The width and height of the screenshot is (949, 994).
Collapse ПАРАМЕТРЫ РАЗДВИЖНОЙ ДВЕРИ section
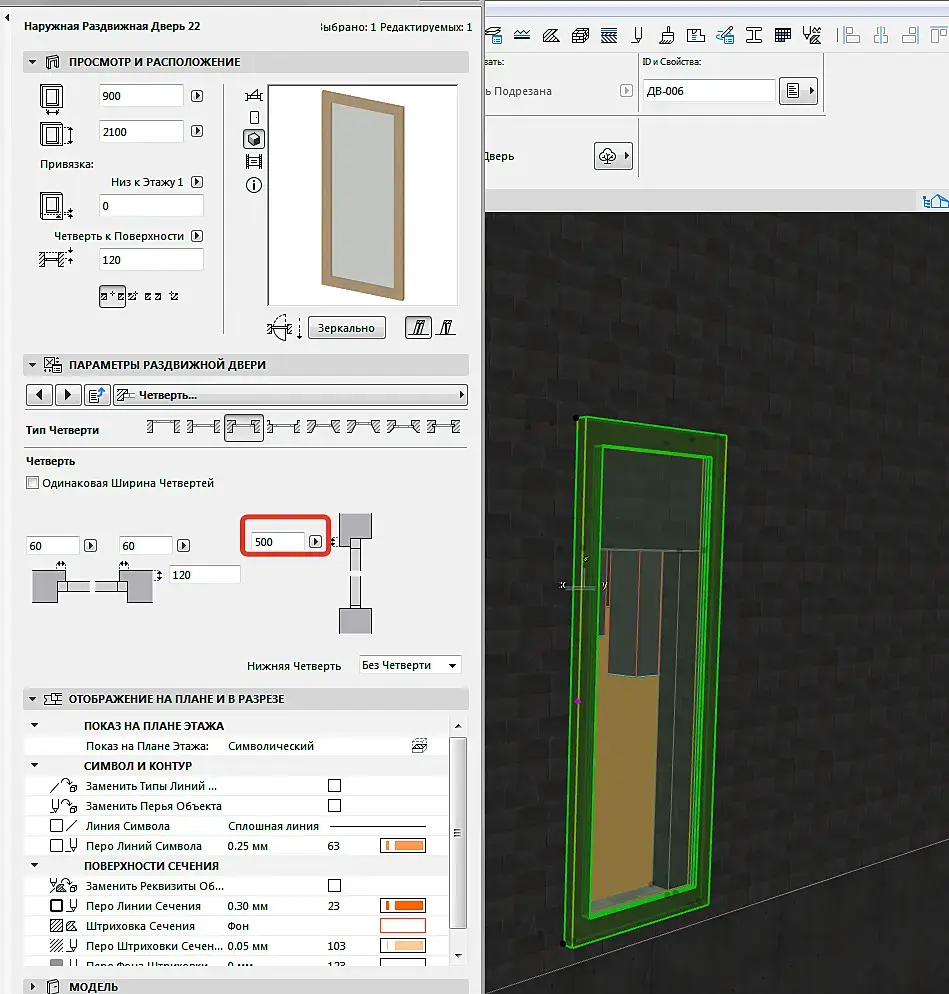pyautogui.click(x=32, y=365)
